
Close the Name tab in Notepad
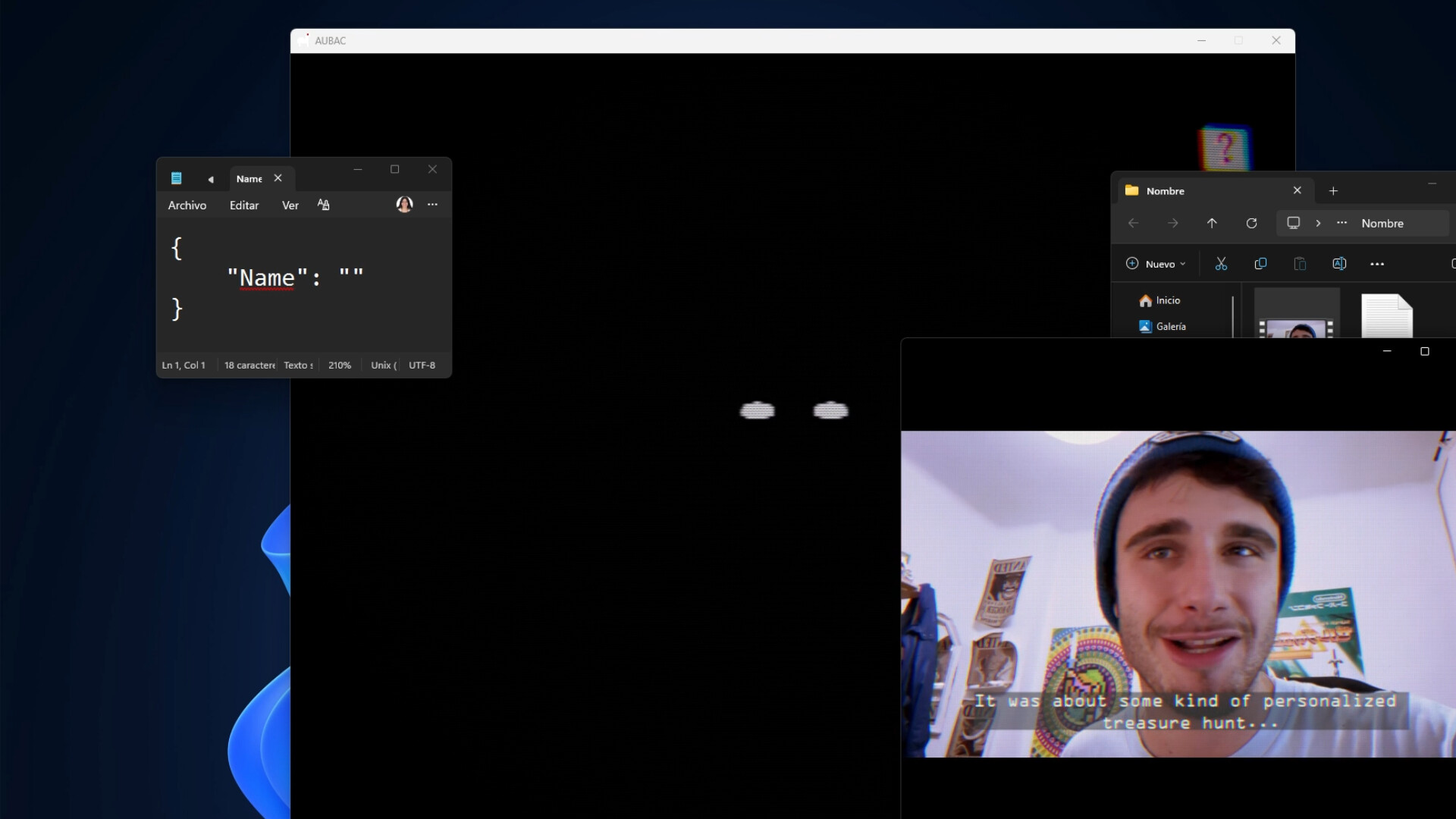(x=278, y=178)
